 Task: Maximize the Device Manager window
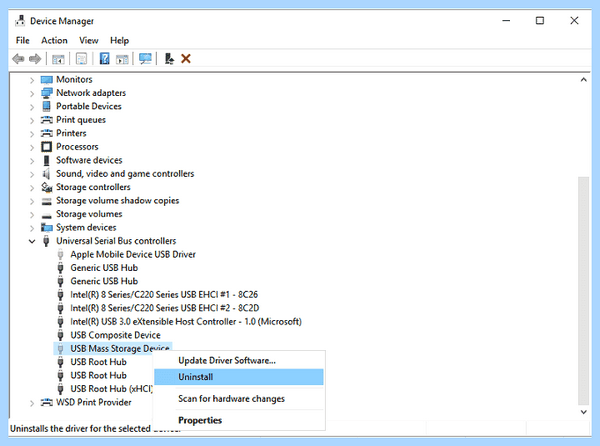540,21
